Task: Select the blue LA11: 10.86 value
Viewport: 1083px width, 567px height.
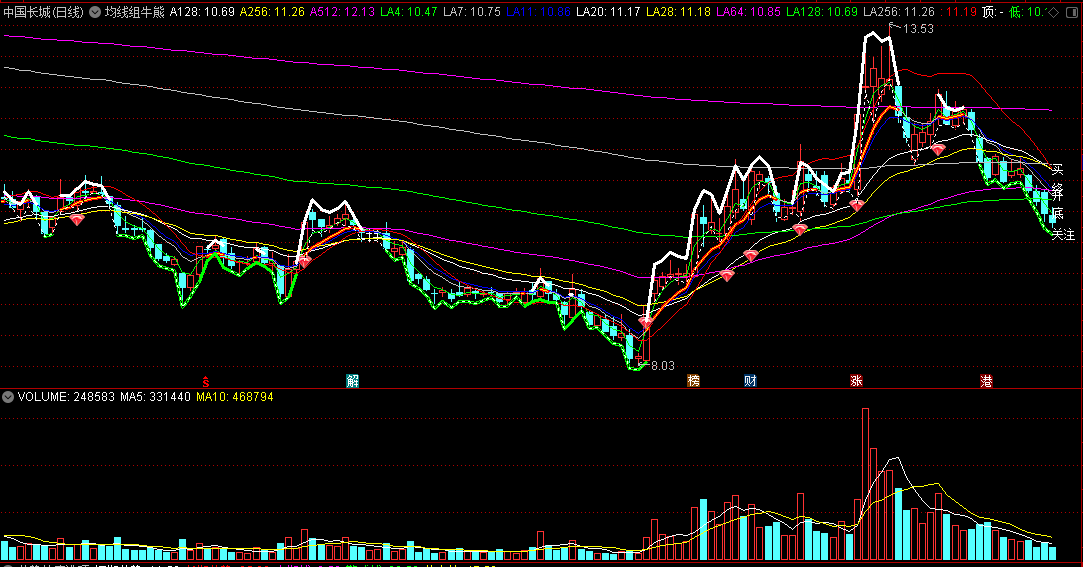Action: tap(539, 12)
